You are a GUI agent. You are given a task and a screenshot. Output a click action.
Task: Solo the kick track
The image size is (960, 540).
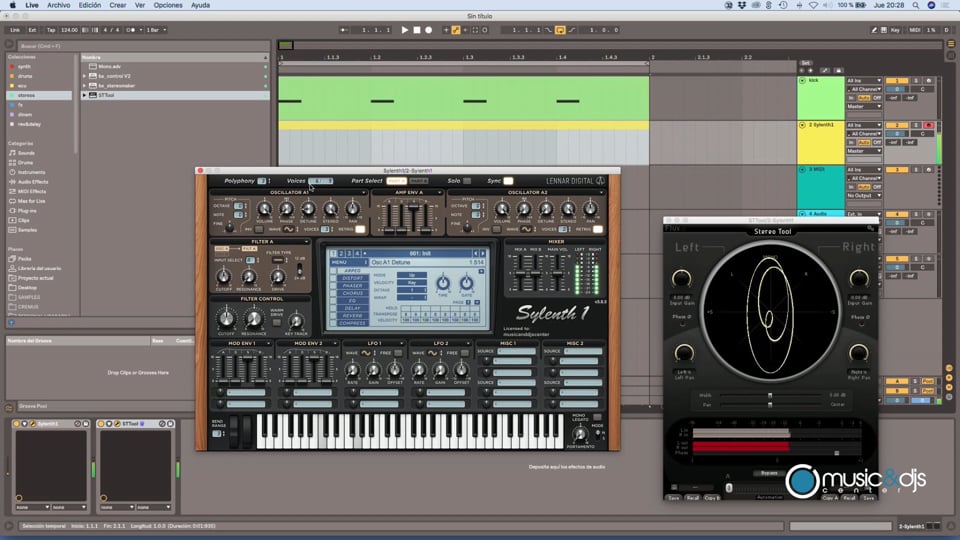click(917, 81)
